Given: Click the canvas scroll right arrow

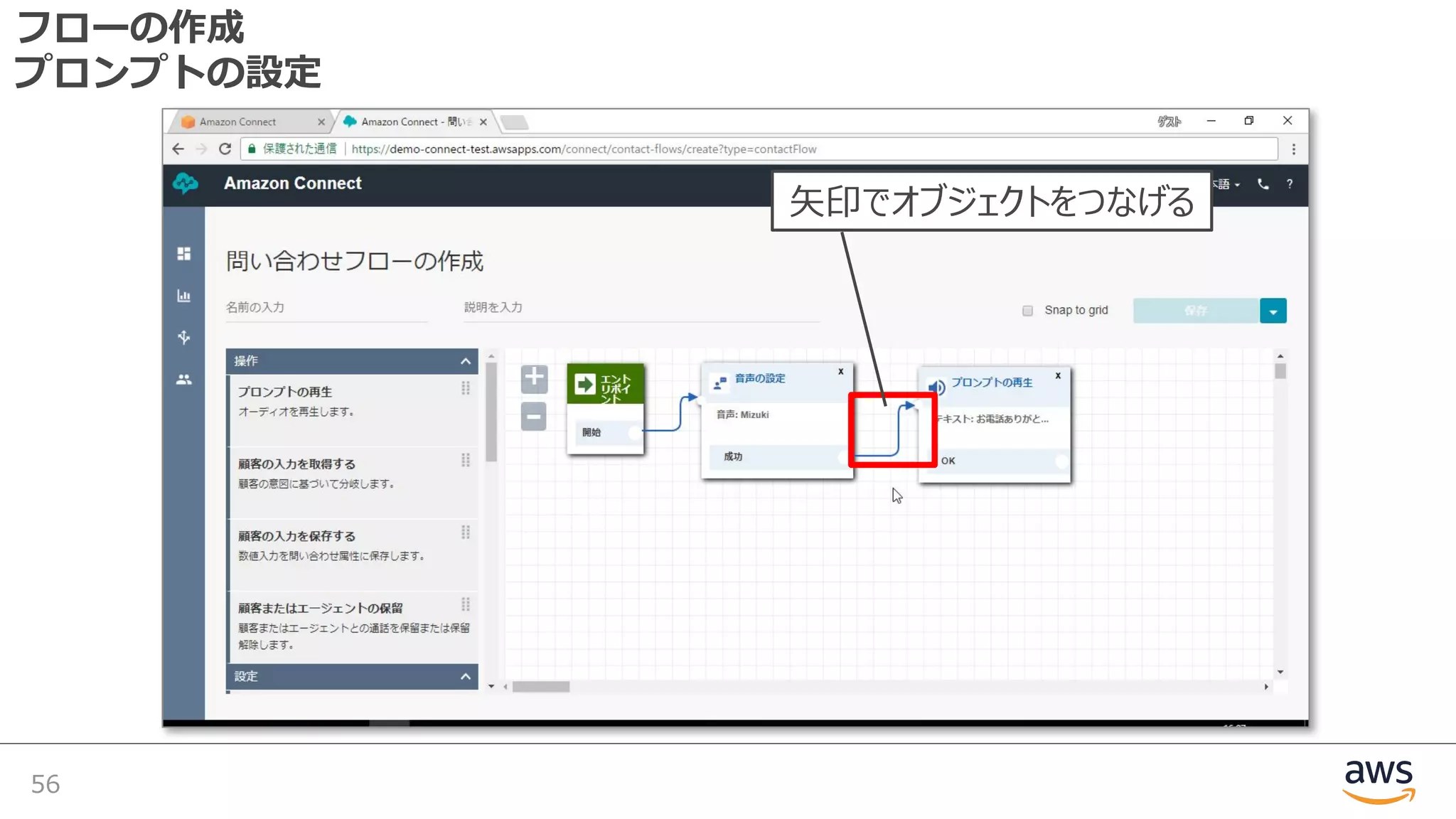Looking at the screenshot, I should click(1266, 687).
